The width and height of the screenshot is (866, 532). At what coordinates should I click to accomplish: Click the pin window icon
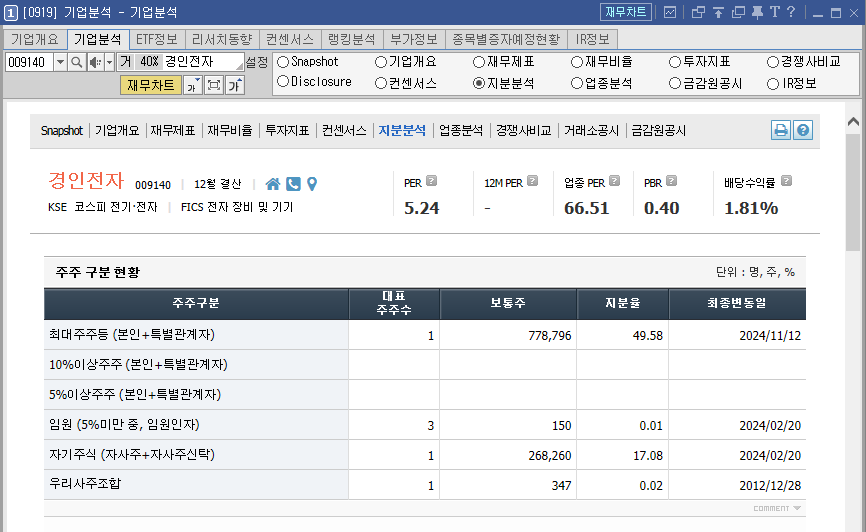[x=757, y=12]
